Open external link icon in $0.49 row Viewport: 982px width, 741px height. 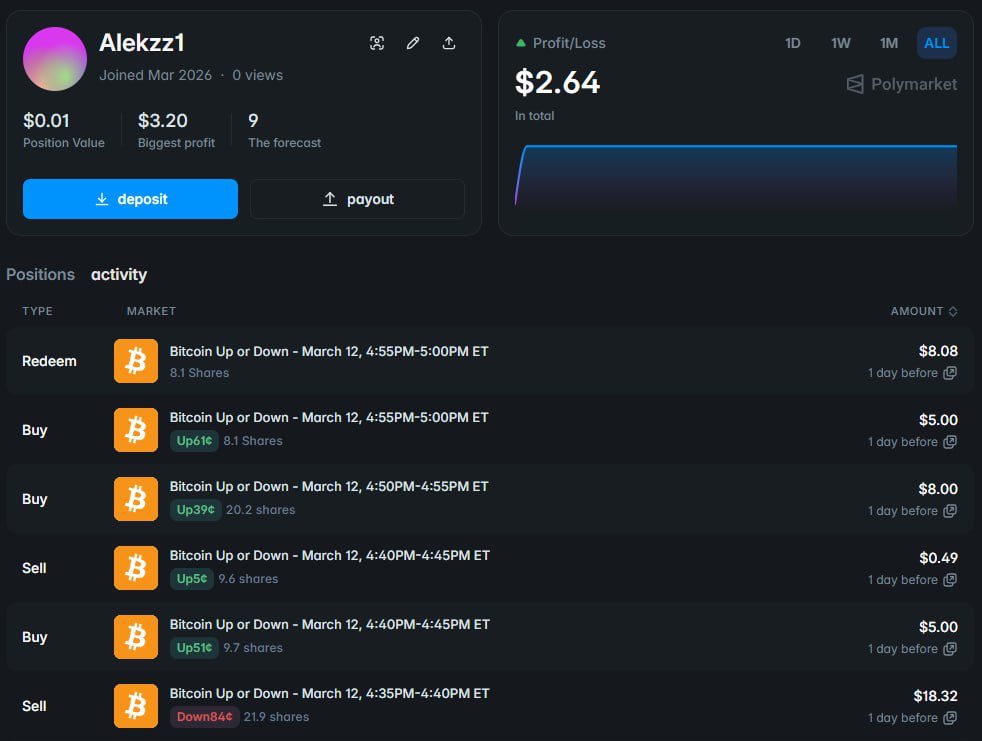point(950,579)
